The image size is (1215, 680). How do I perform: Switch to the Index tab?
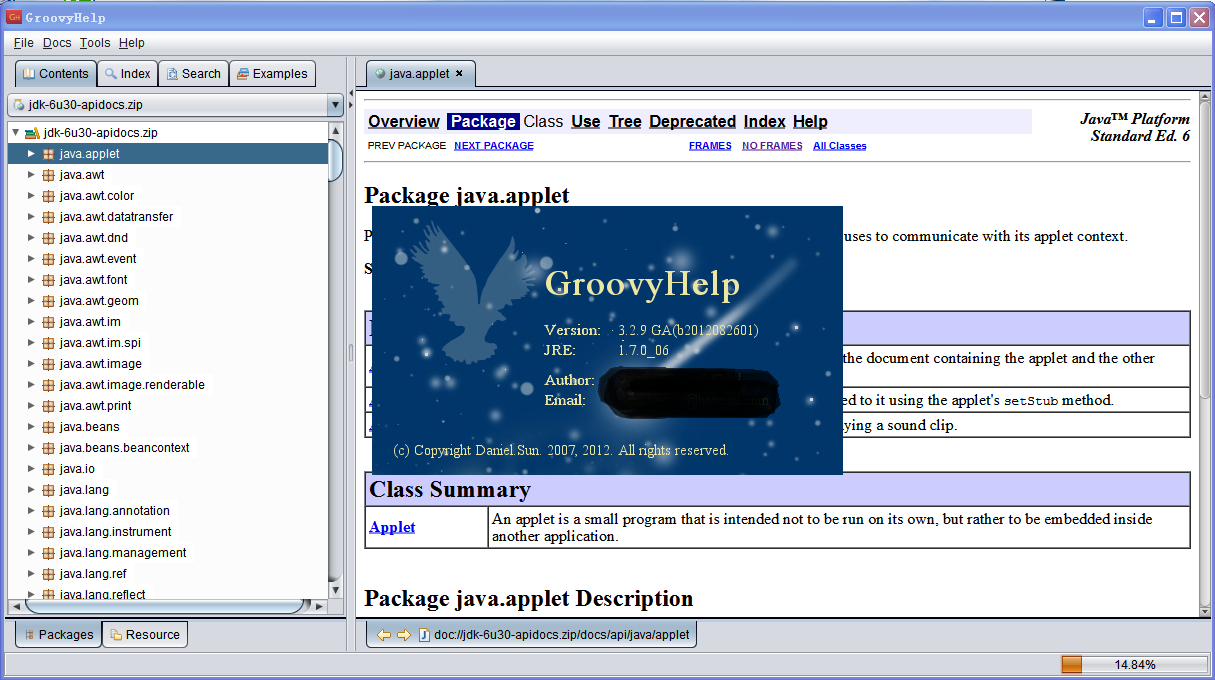point(127,74)
